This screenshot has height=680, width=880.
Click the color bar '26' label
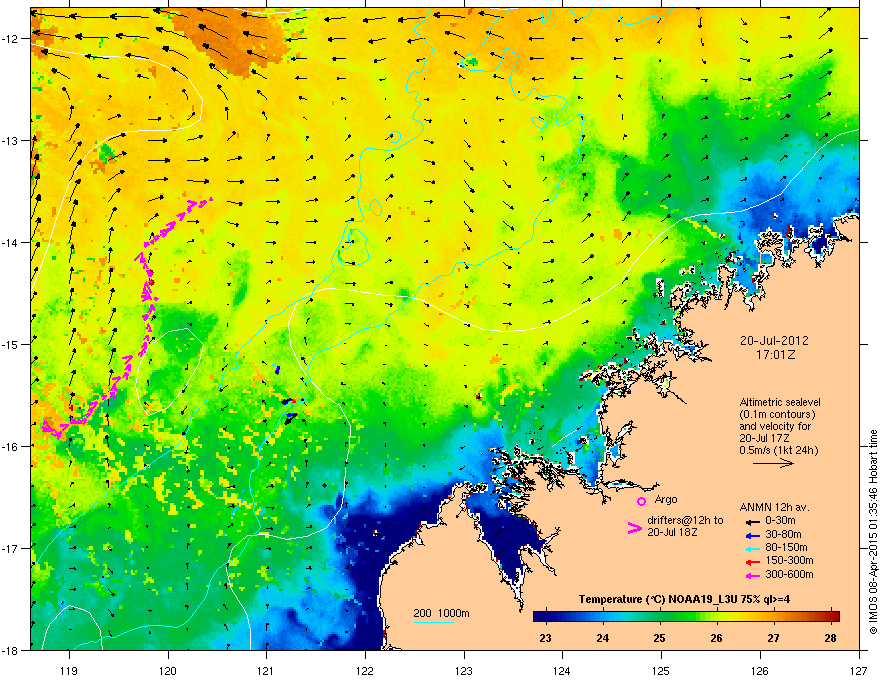(716, 638)
